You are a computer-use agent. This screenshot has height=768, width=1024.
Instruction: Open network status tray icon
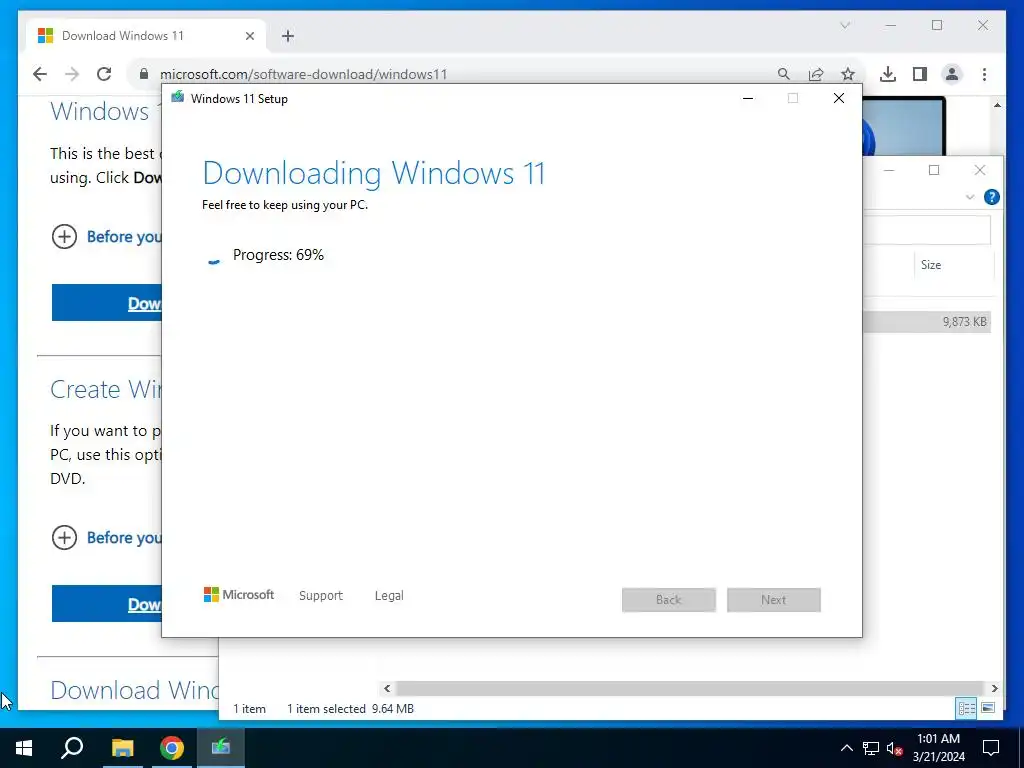(871, 748)
